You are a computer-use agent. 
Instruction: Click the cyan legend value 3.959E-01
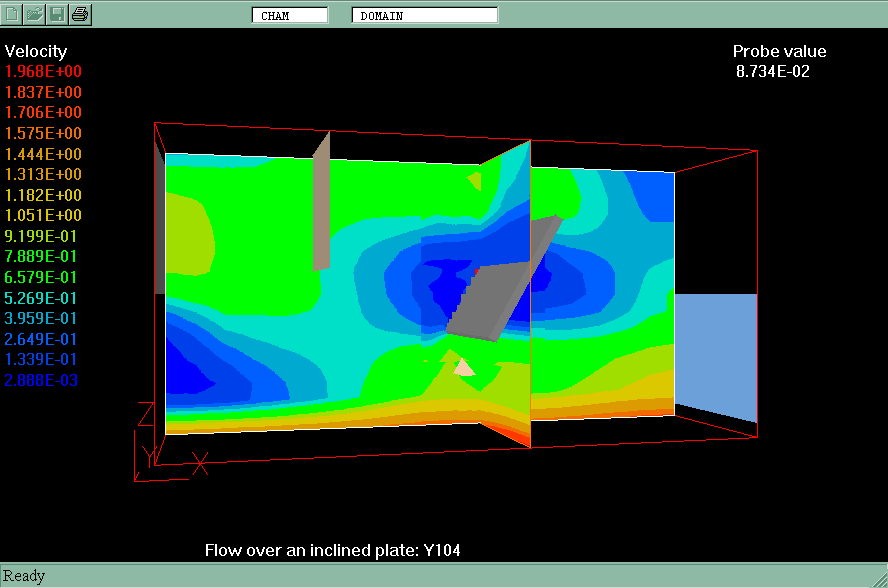44,319
